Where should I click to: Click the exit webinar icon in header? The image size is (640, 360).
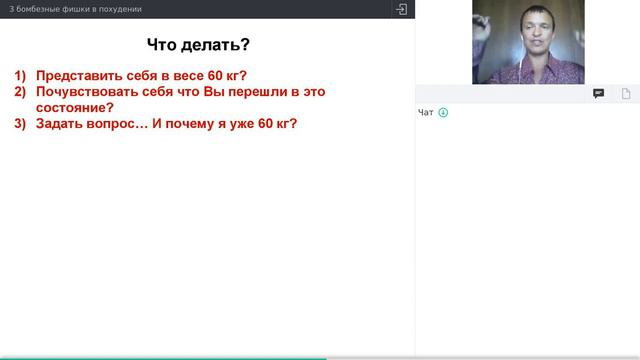click(401, 9)
